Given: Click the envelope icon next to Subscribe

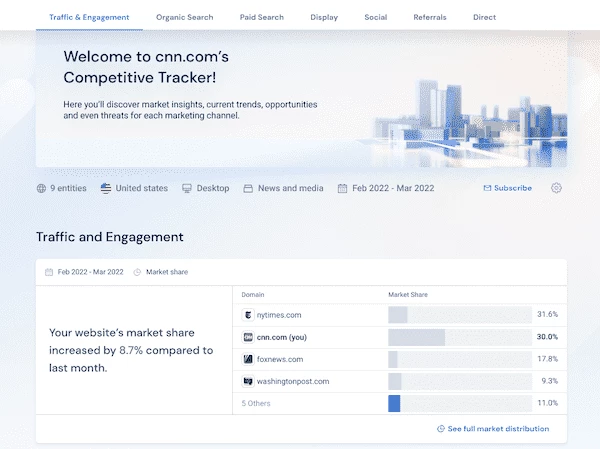Looking at the screenshot, I should tap(487, 188).
